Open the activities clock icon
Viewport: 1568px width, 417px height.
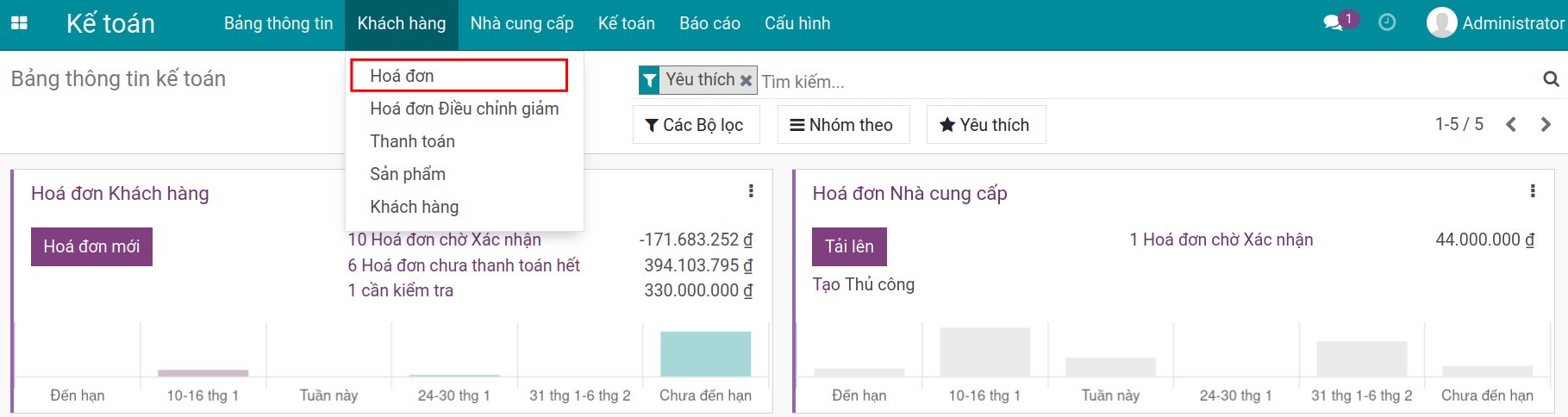[x=1387, y=22]
